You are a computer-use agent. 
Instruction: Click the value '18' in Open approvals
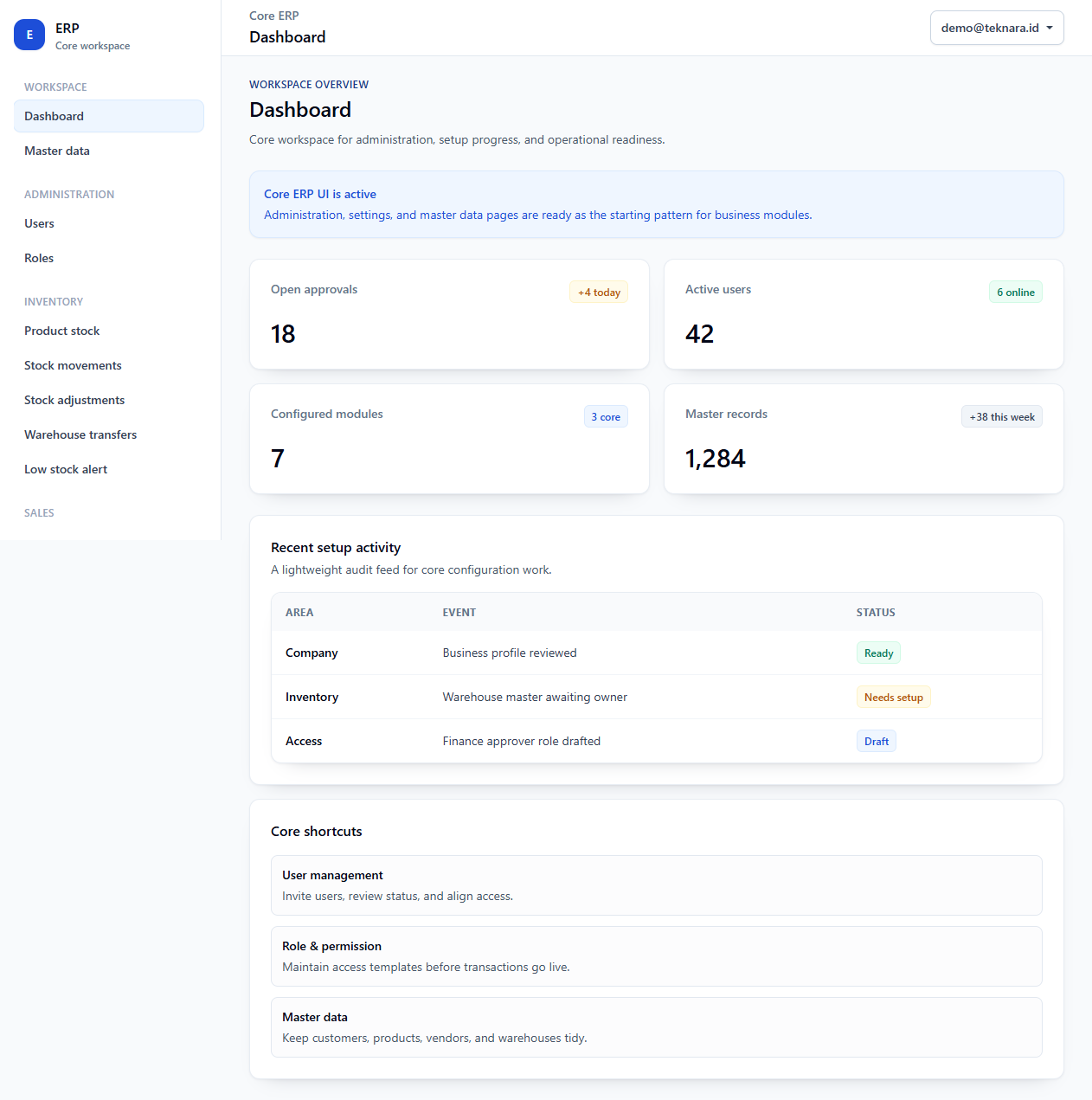(x=283, y=334)
